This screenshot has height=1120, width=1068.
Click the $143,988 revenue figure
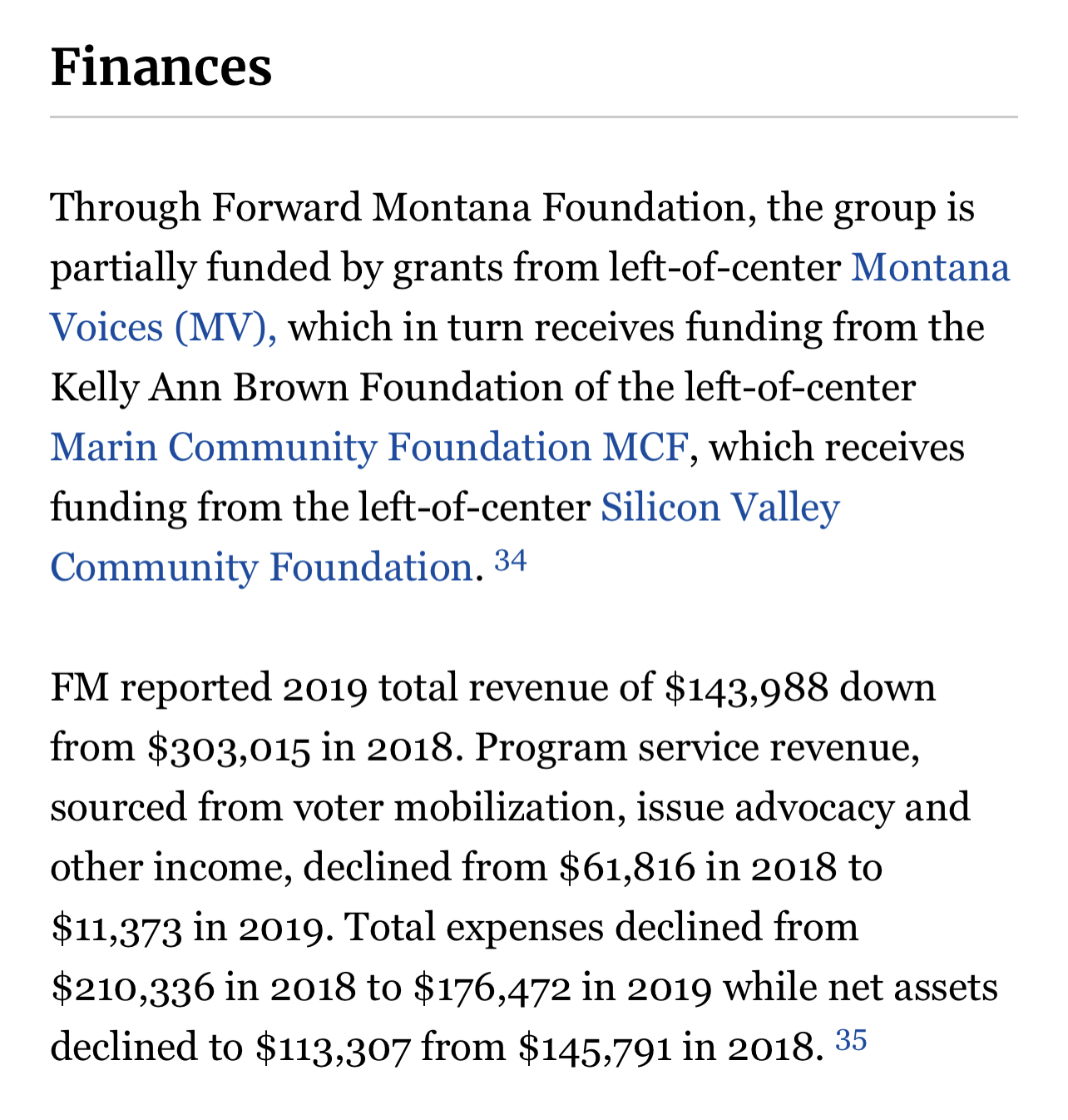[747, 688]
